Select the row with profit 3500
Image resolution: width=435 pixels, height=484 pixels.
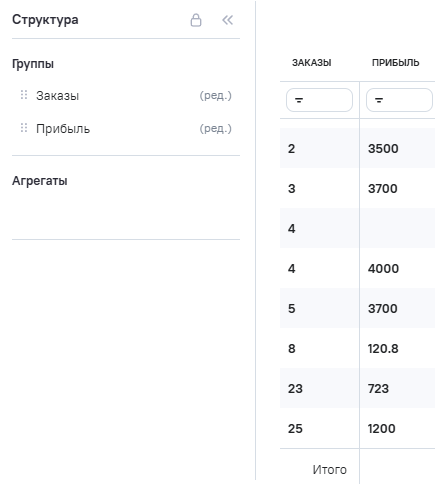[x=357, y=148]
